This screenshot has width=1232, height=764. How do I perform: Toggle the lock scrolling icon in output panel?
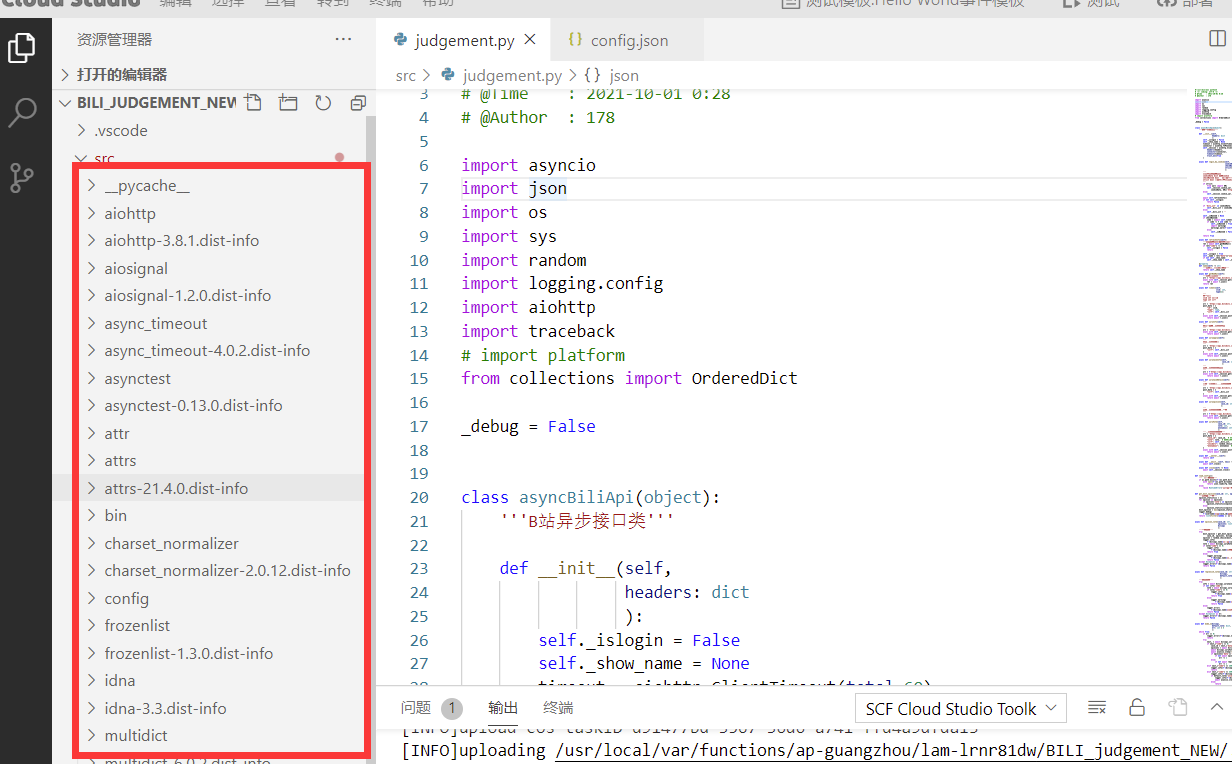click(1137, 707)
